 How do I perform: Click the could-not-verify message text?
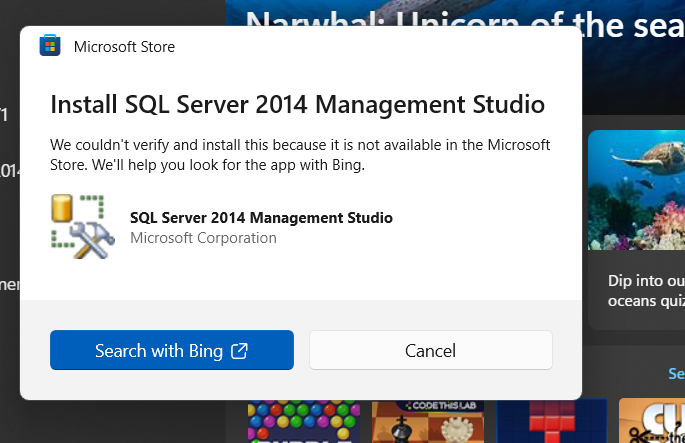pyautogui.click(x=300, y=154)
